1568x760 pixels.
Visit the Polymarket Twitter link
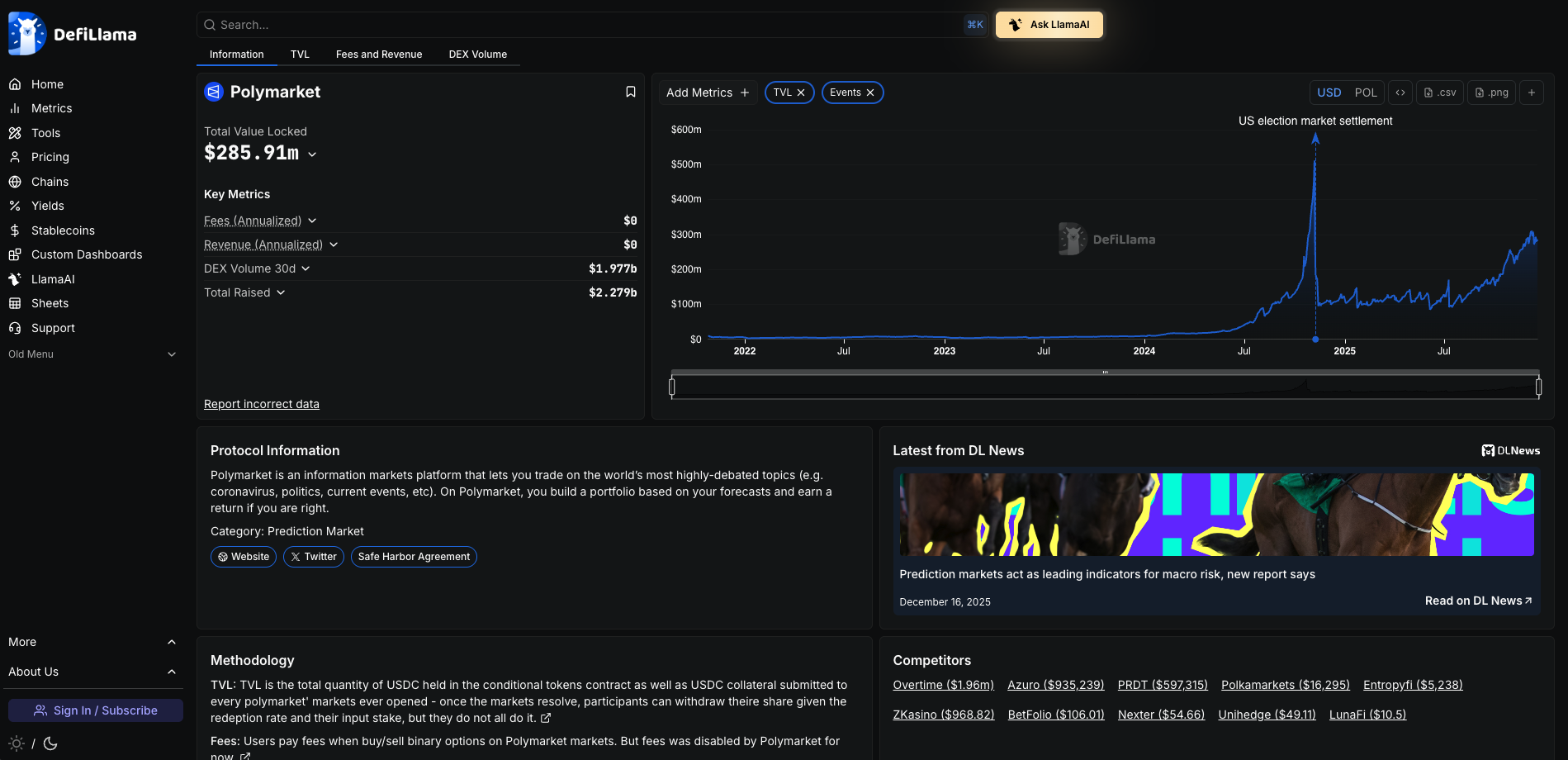coord(313,557)
